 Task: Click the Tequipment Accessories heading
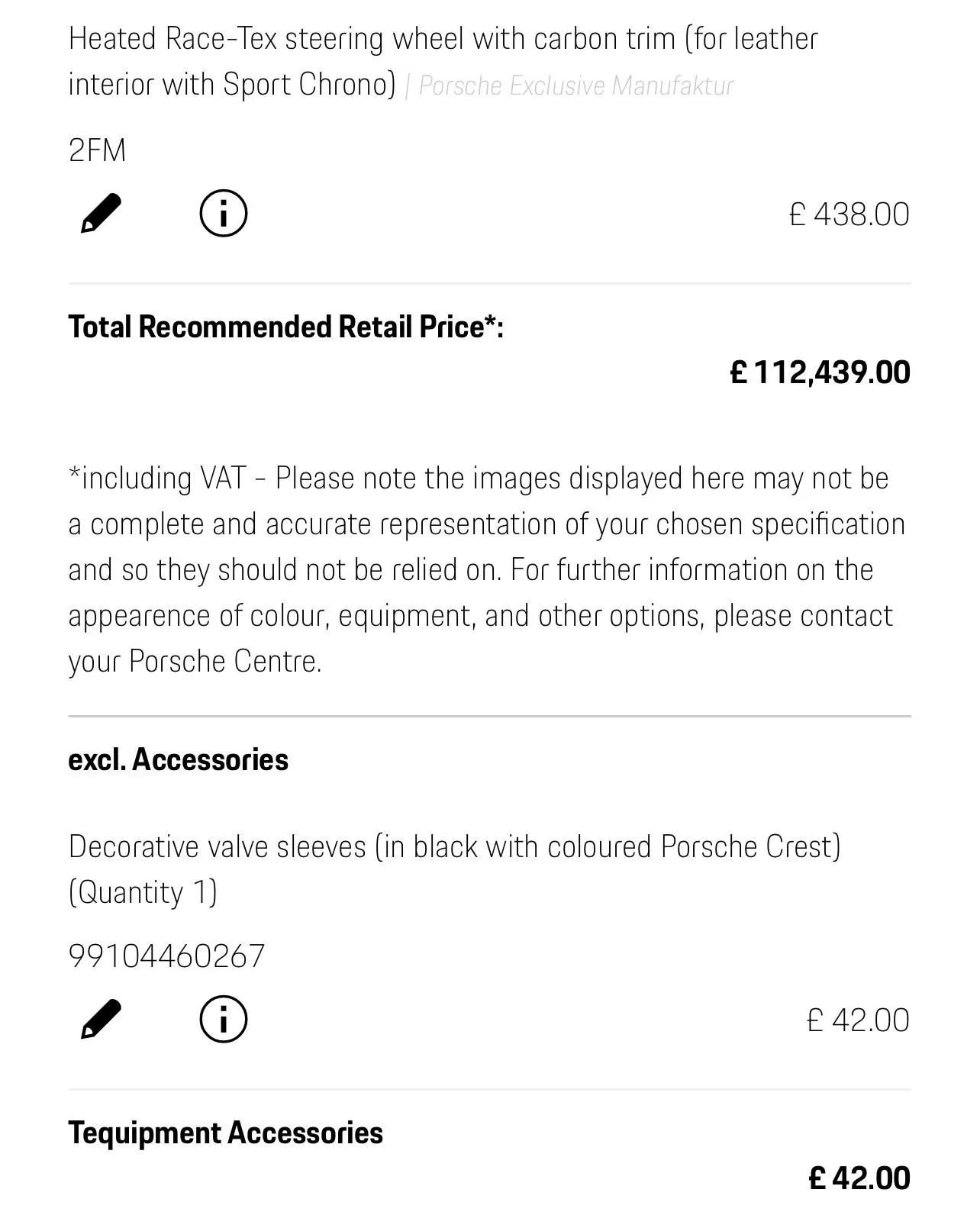point(226,1133)
